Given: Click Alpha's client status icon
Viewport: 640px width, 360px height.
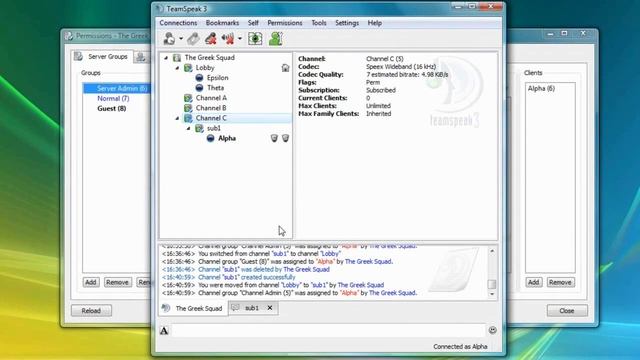Looking at the screenshot, I should (210, 138).
